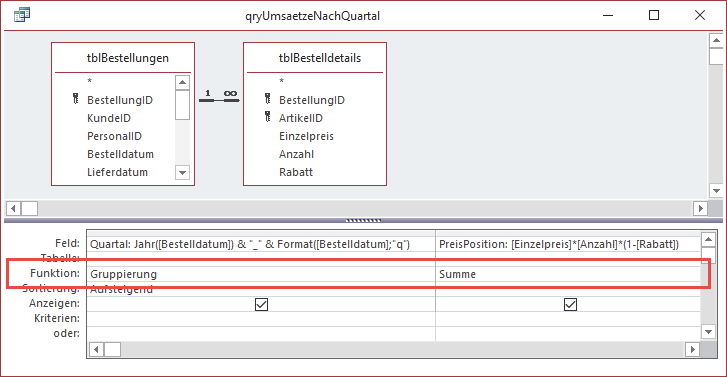Screen dimensions: 727x377
Task: Close the qryUmsaetzeNachQuartal query window
Action: (x=700, y=15)
